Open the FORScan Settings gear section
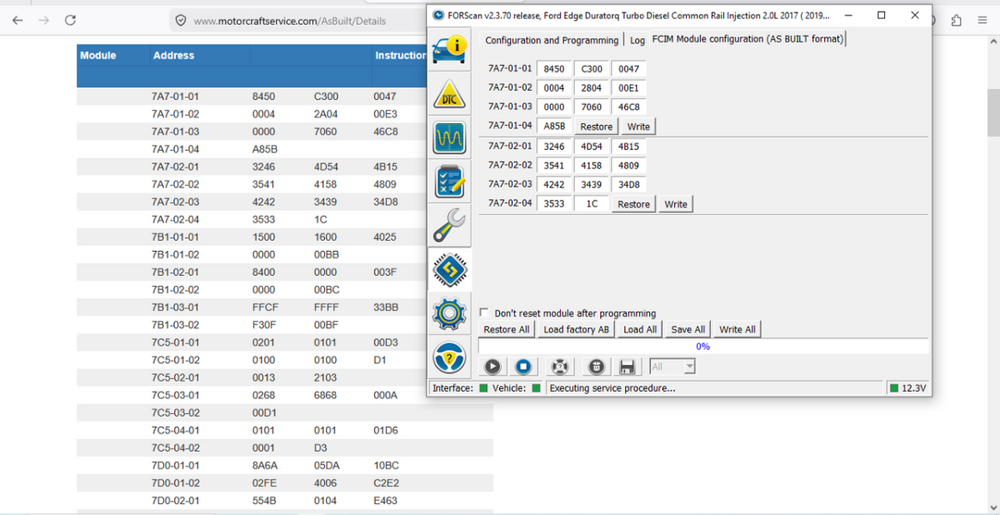1000x515 pixels. click(450, 314)
